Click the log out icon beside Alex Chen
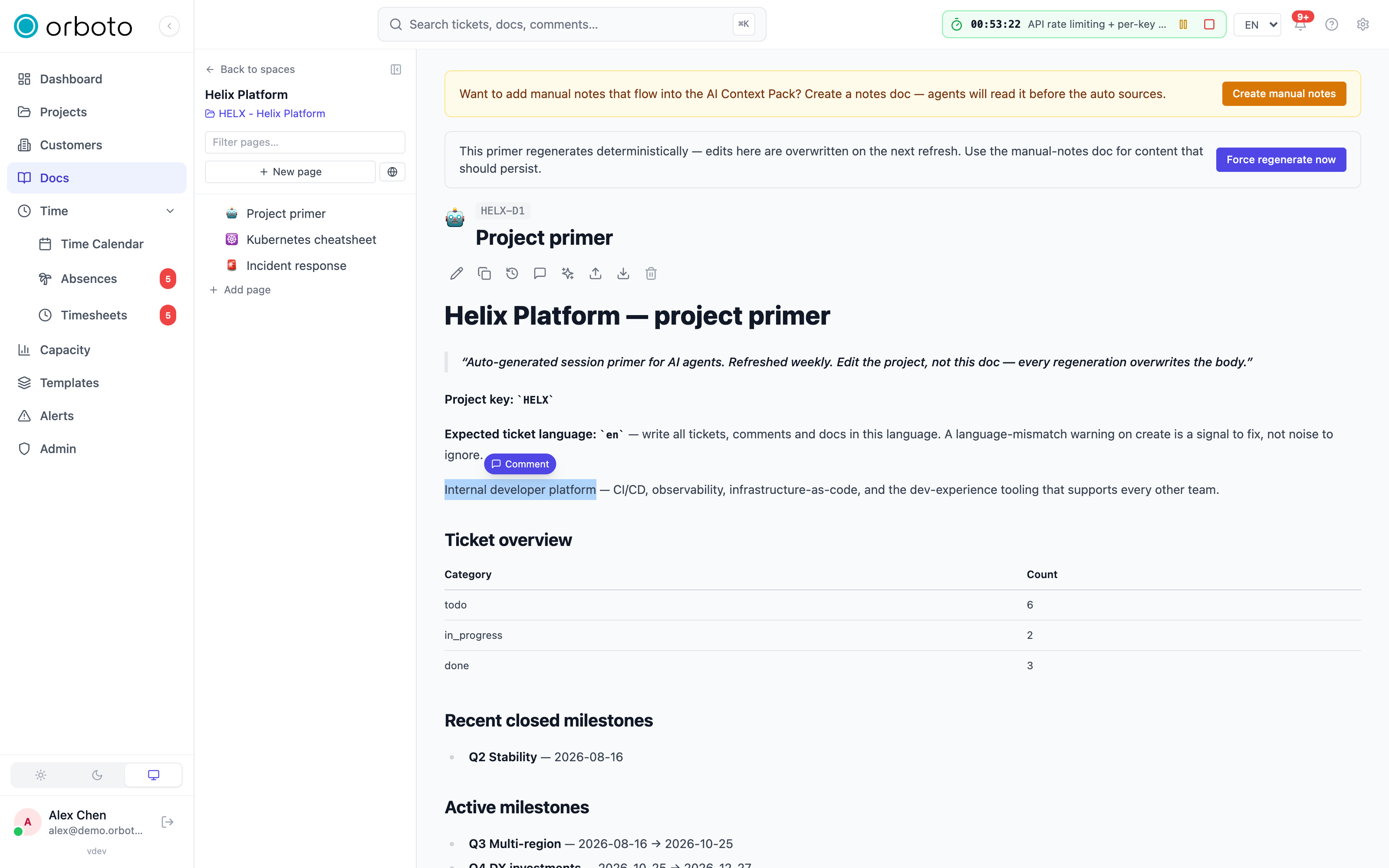Screen dimensions: 1389x868 pyautogui.click(x=168, y=822)
